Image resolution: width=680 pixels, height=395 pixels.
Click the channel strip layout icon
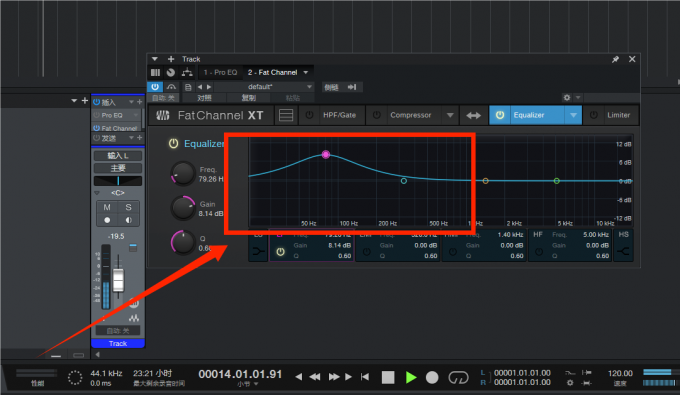coord(286,115)
